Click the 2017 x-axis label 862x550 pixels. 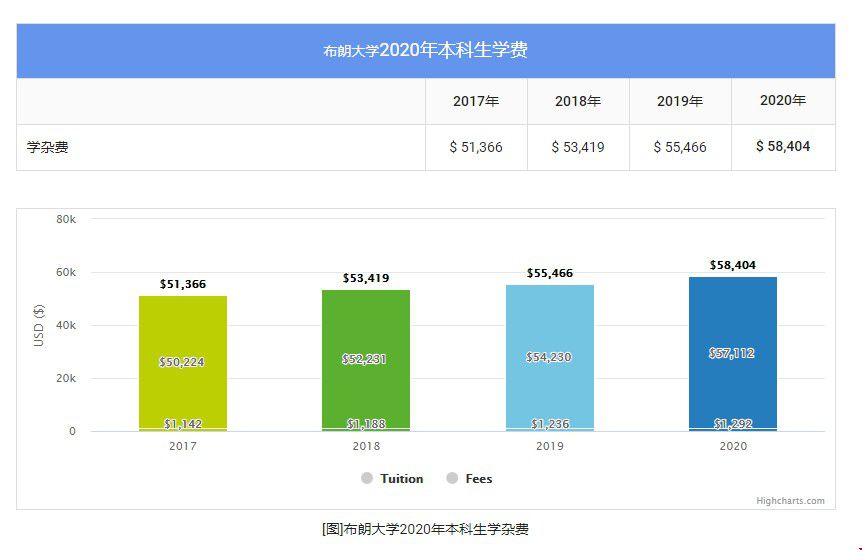pos(183,446)
